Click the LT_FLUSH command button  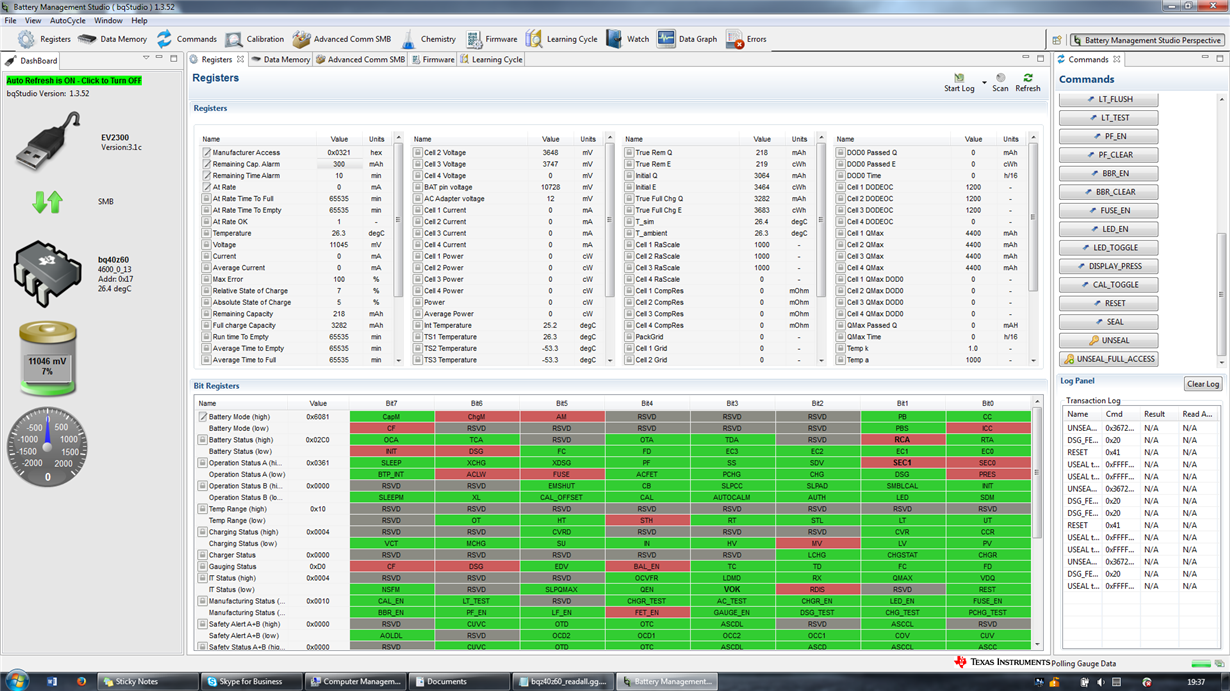(x=1109, y=99)
